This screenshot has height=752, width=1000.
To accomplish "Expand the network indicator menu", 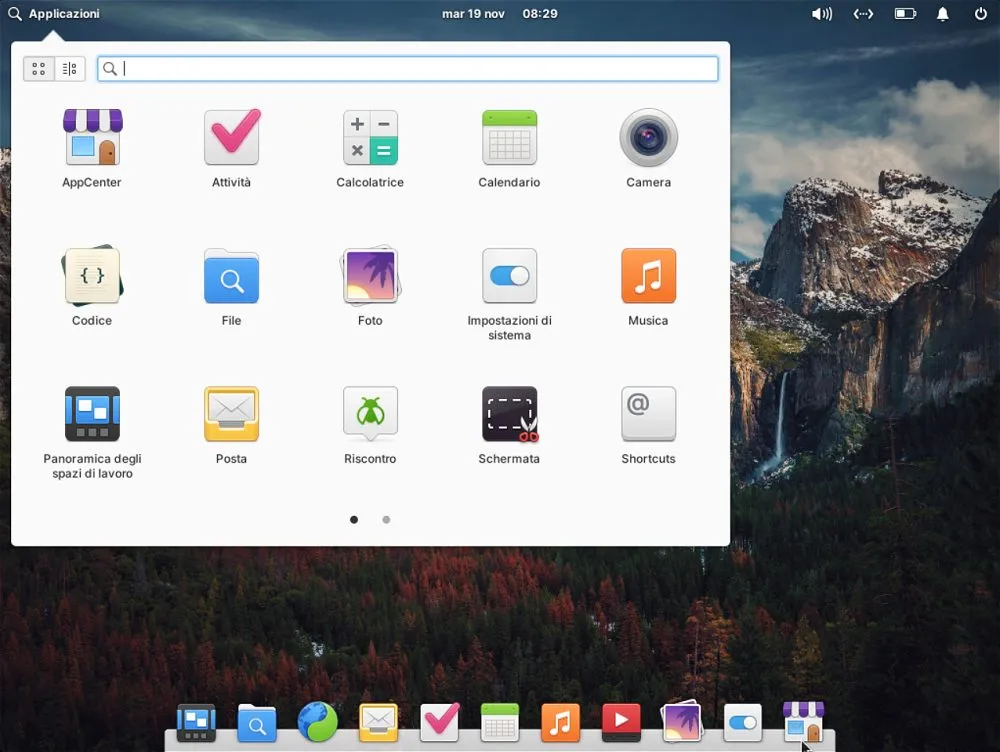I will pos(862,14).
